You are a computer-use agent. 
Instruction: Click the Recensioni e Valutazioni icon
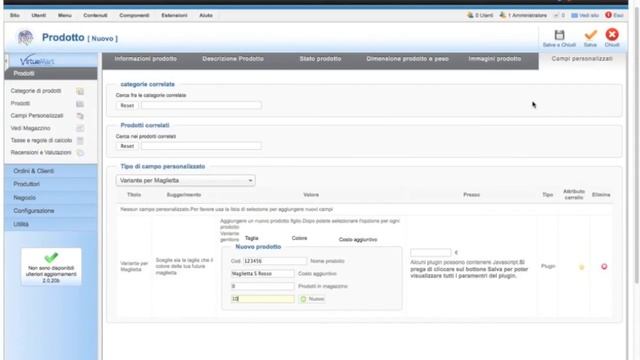[x=80, y=153]
